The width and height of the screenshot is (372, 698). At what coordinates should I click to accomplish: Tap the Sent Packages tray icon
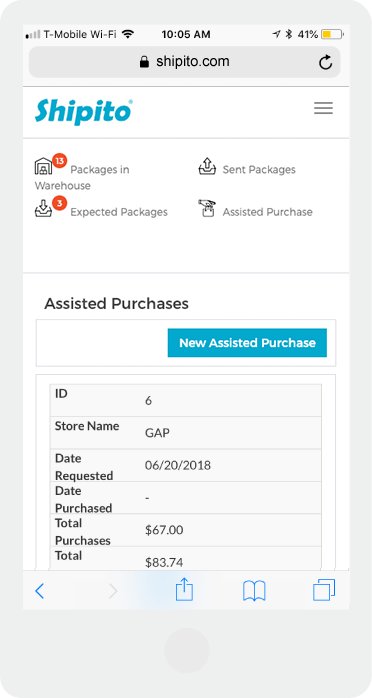point(207,166)
